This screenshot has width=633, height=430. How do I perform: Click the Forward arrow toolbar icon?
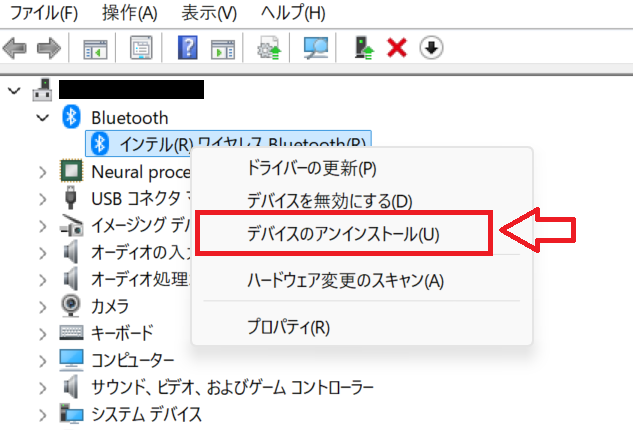click(49, 48)
